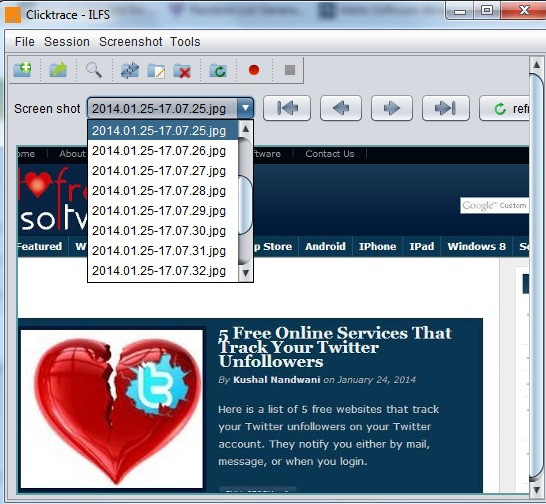The width and height of the screenshot is (546, 504).
Task: Select 2014.01.25-17.07.25.jpg in the dropdown list
Action: [x=163, y=131]
